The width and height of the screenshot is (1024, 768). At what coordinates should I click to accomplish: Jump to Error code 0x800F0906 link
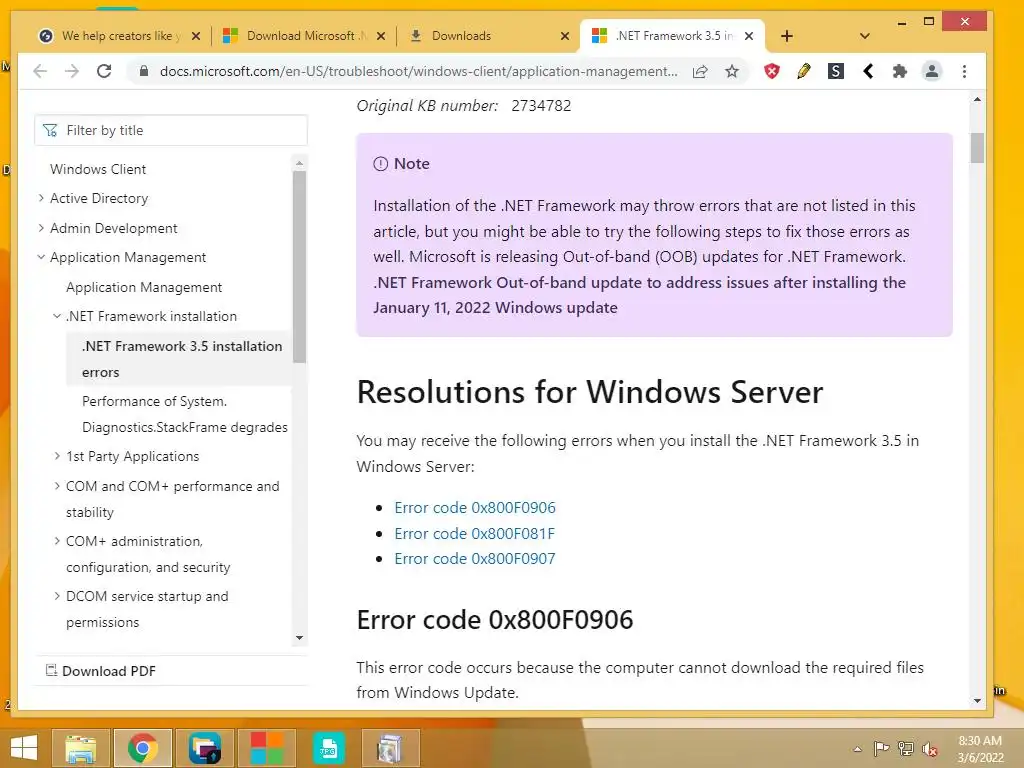point(475,507)
